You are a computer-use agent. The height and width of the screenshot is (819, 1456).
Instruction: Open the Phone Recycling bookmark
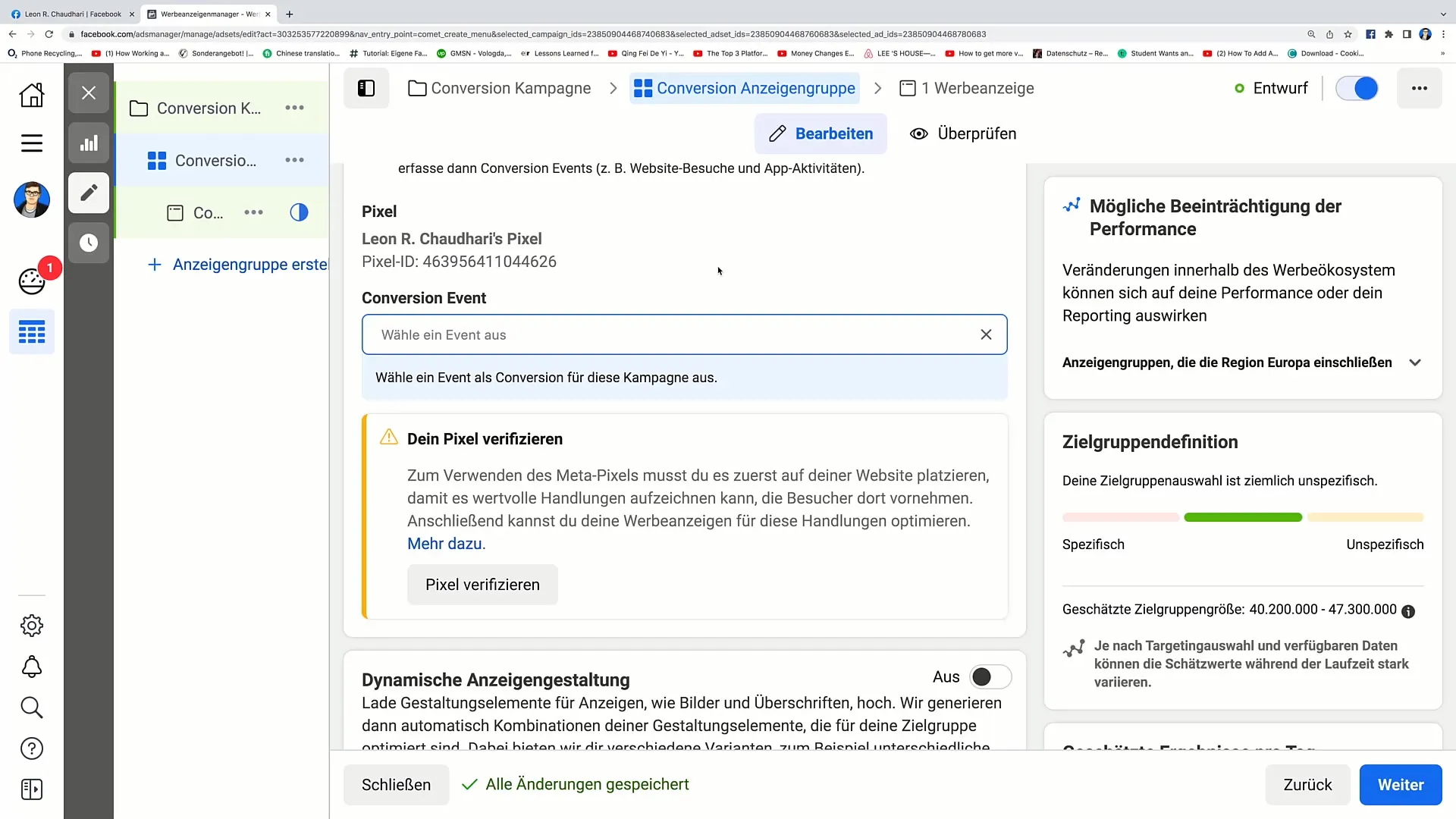[44, 53]
